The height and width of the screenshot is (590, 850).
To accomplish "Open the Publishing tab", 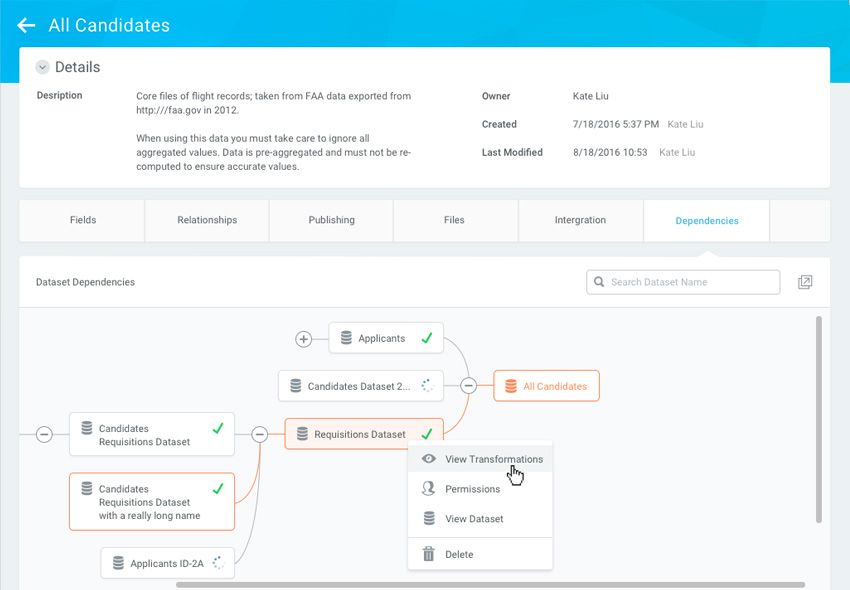I will pos(331,220).
